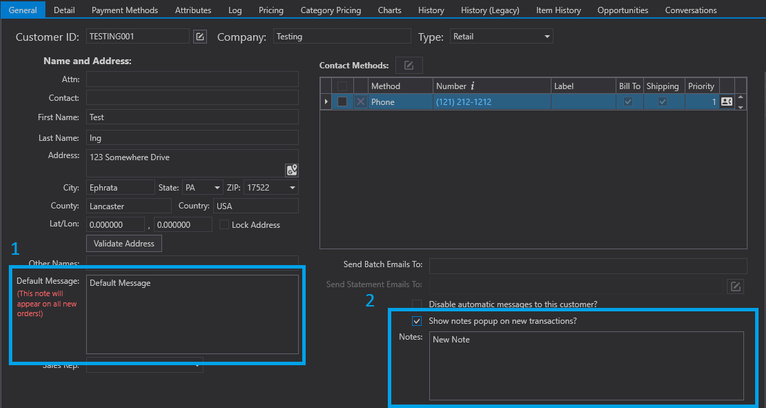766x408 pixels.
Task: View the Charts tab
Action: (x=389, y=10)
